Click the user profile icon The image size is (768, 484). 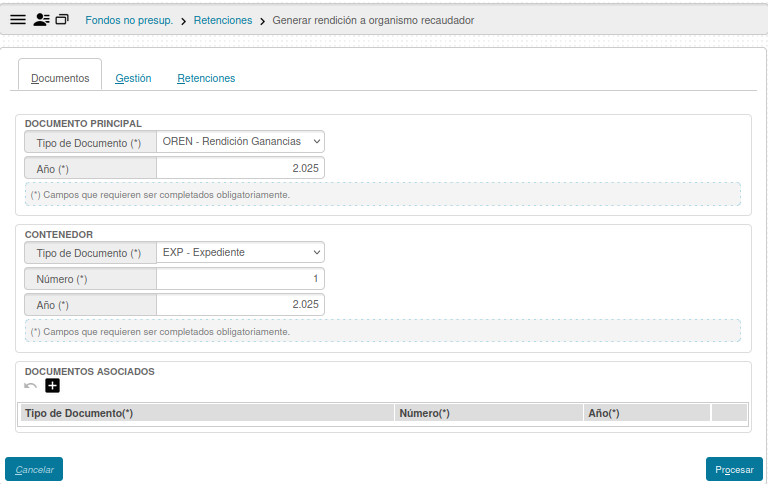(x=41, y=20)
